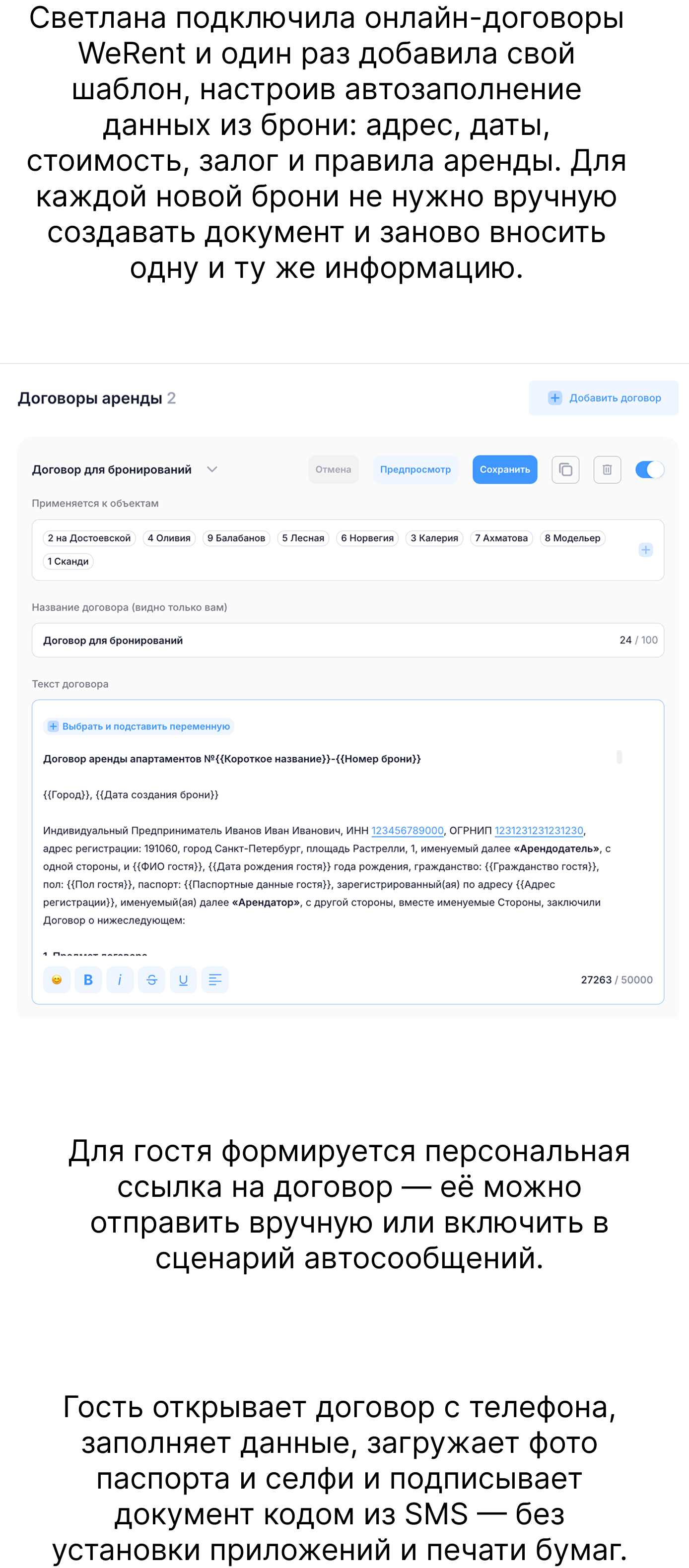Toggle italic formatting in contract text
689x1568 pixels.
point(120,980)
